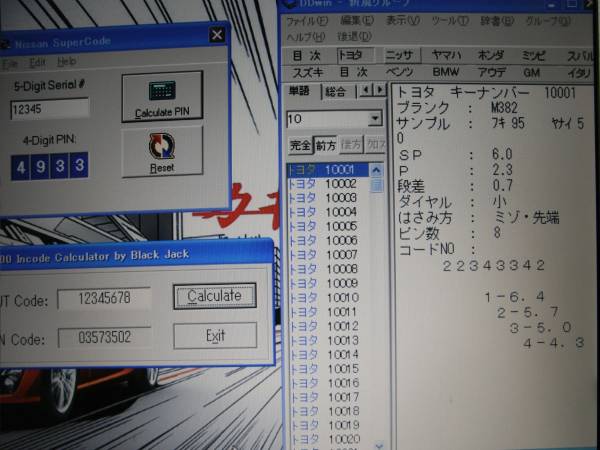Close the Nissan SuperCode window

(x=217, y=35)
